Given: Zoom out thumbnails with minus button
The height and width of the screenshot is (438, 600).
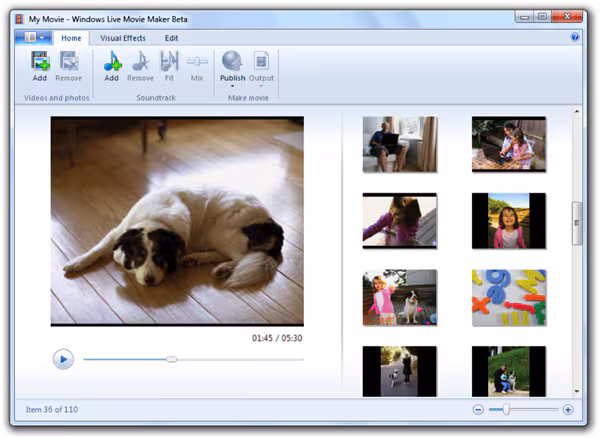Looking at the screenshot, I should click(478, 410).
